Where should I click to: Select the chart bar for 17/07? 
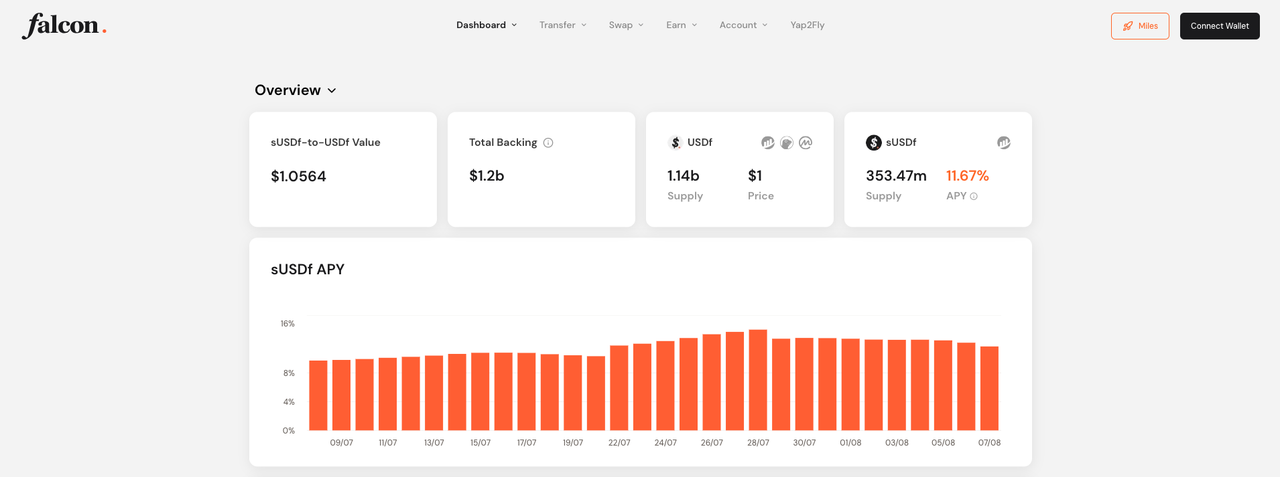(526, 392)
